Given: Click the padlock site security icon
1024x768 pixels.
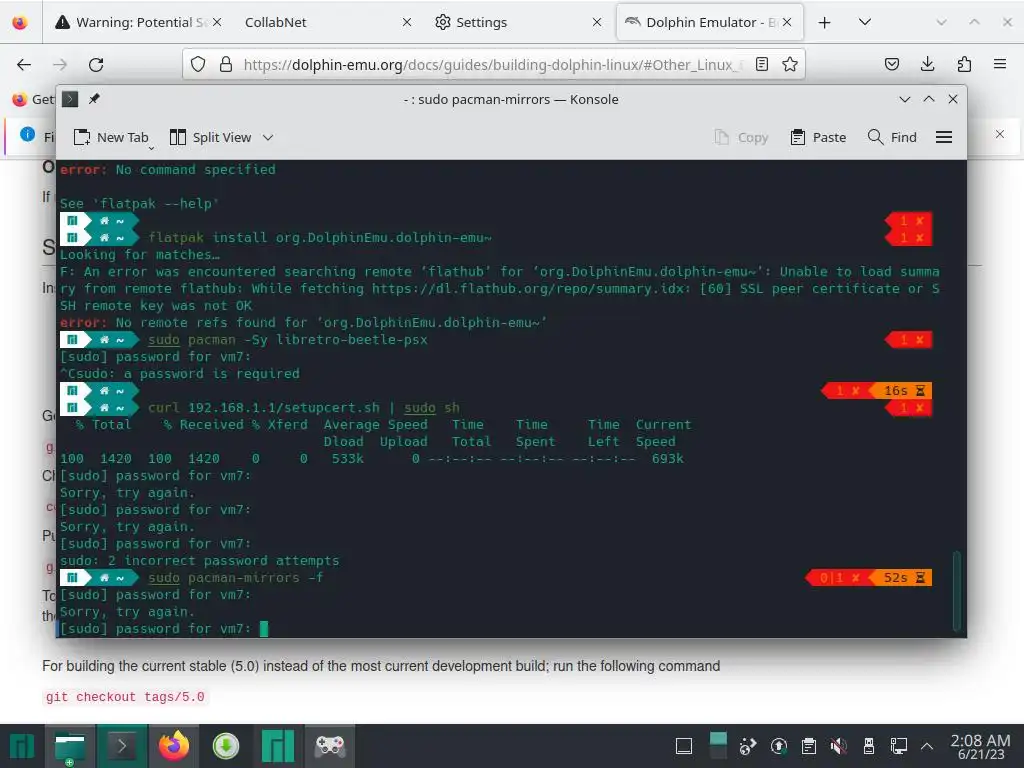Looking at the screenshot, I should [226, 64].
